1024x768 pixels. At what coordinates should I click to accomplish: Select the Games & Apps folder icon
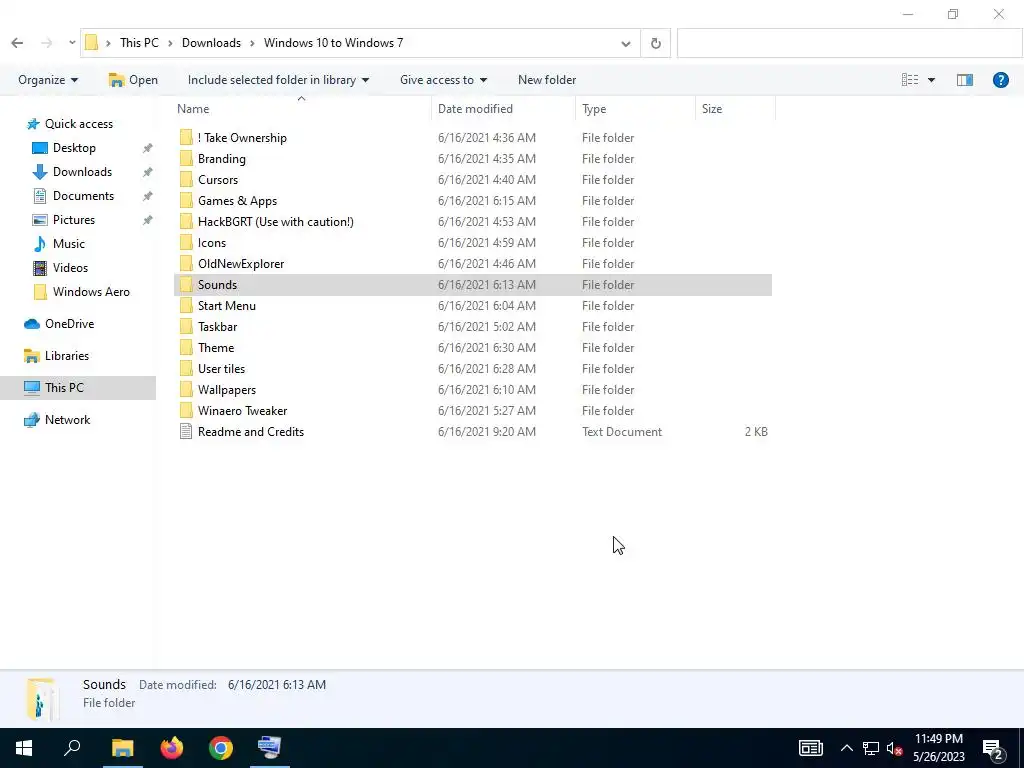pos(186,200)
